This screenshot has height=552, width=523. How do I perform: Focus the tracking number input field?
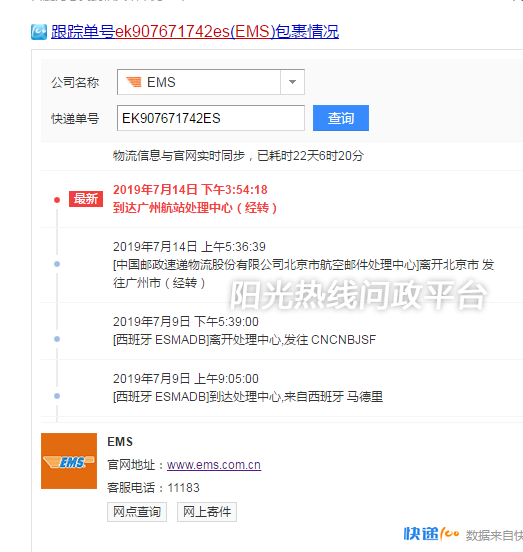tap(210, 118)
